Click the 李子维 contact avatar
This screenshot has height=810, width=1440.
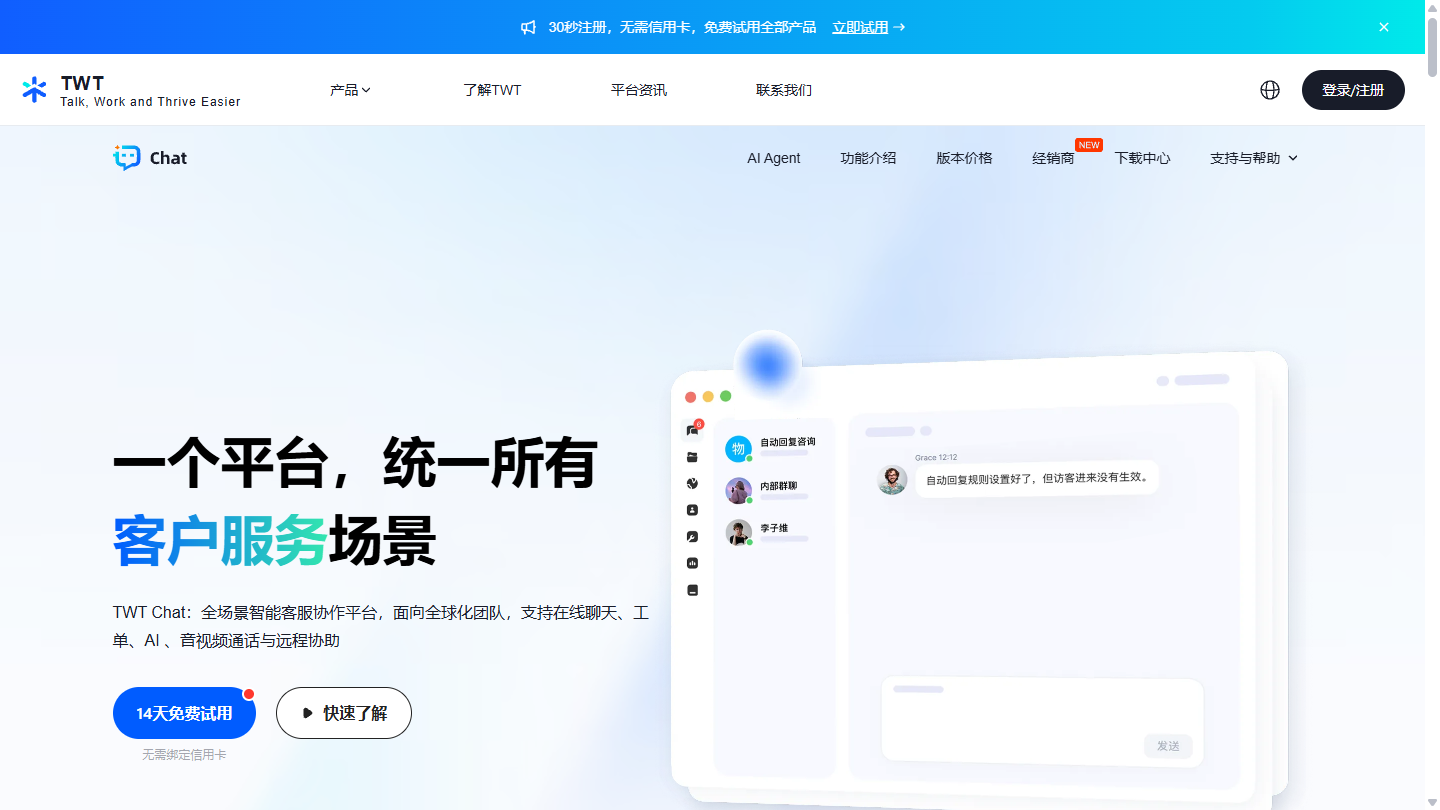(738, 533)
